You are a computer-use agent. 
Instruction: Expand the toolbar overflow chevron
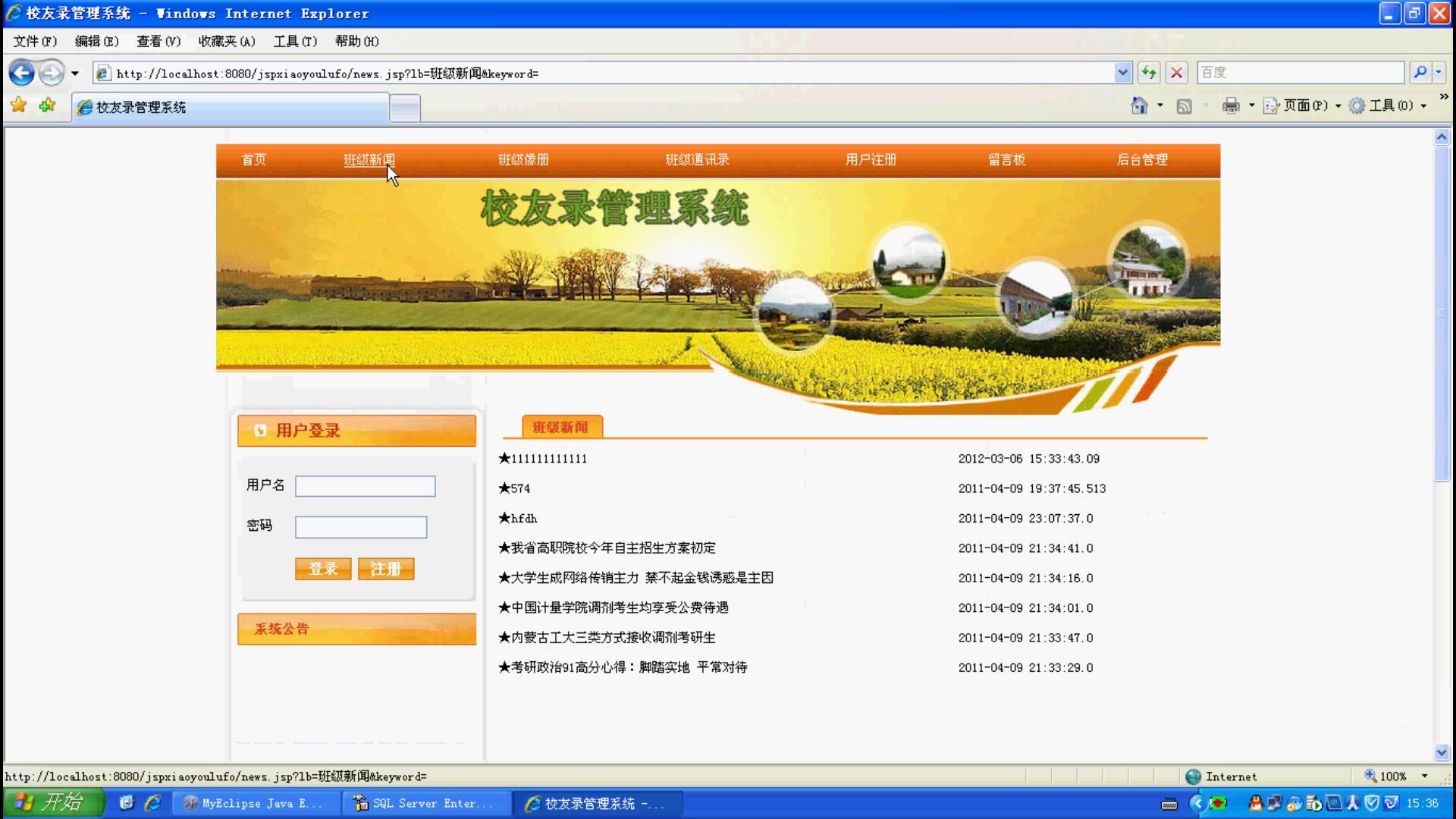point(1443,97)
